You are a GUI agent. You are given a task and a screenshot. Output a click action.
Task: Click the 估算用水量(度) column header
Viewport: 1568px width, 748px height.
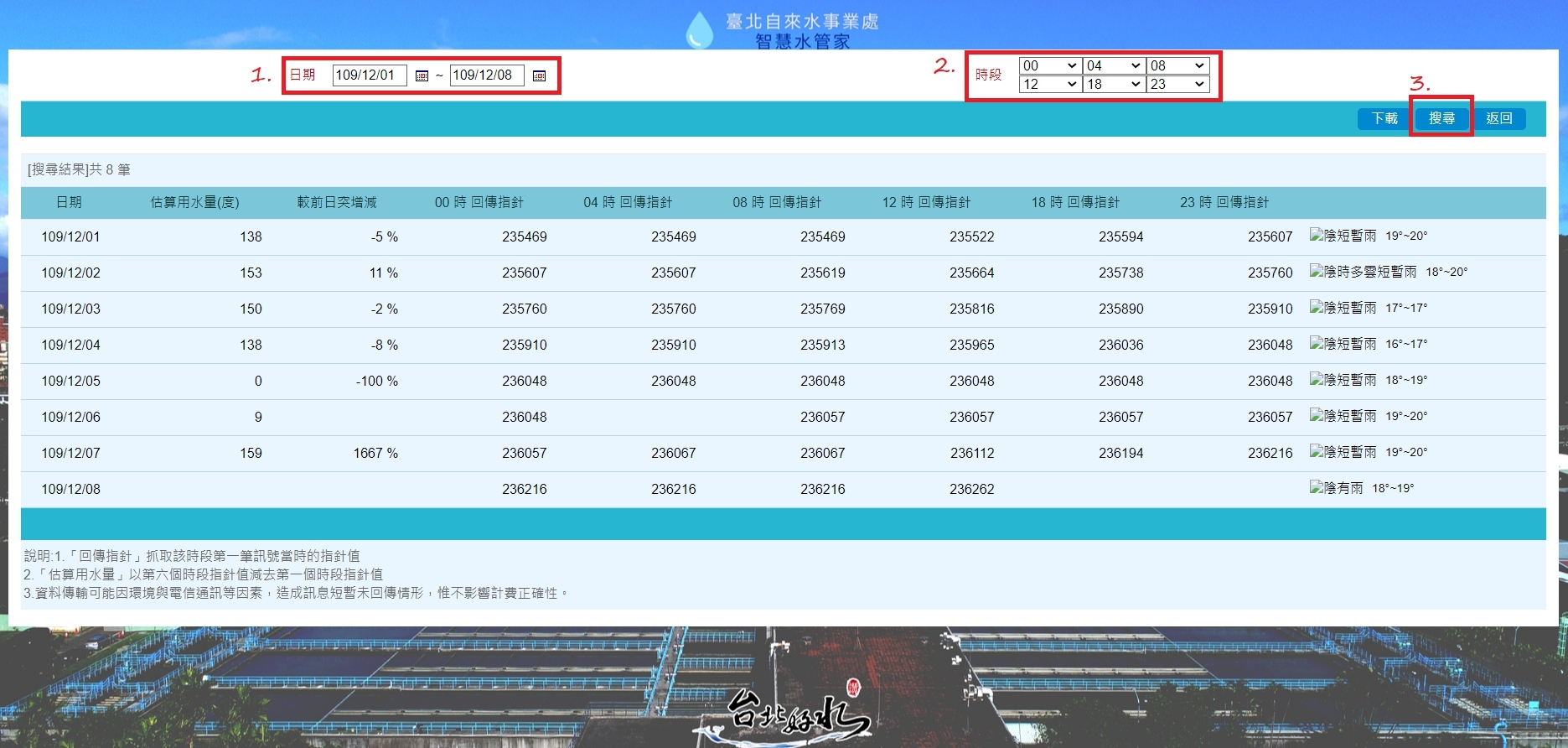coord(194,202)
